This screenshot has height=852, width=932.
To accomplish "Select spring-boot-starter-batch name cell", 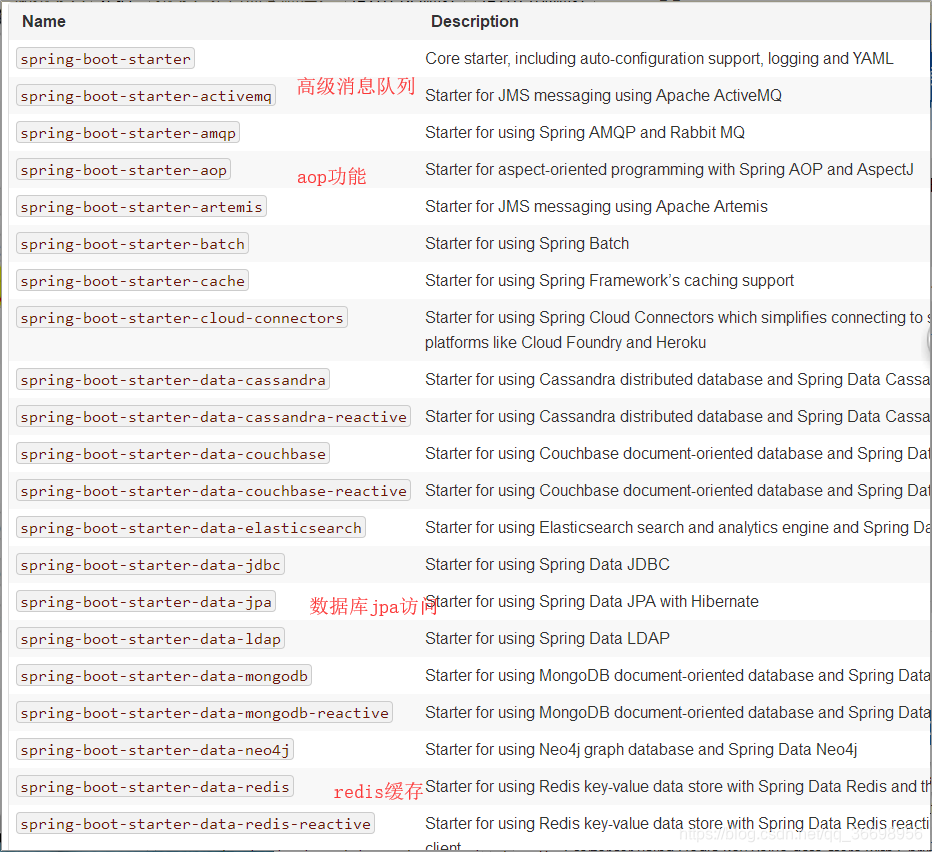I will pyautogui.click(x=132, y=243).
